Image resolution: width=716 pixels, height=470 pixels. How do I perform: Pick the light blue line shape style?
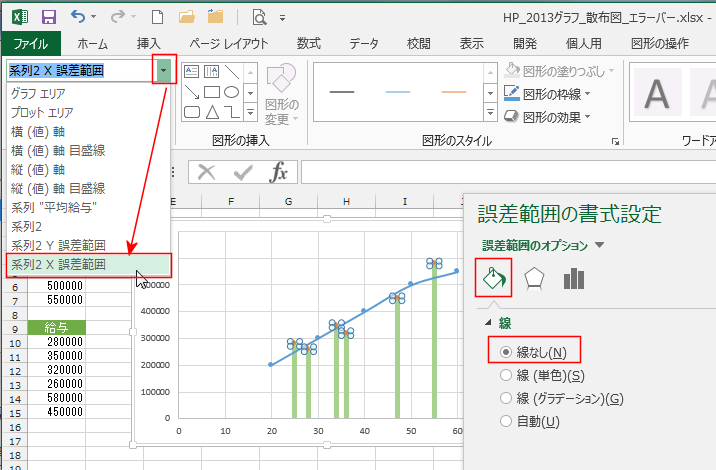(398, 92)
